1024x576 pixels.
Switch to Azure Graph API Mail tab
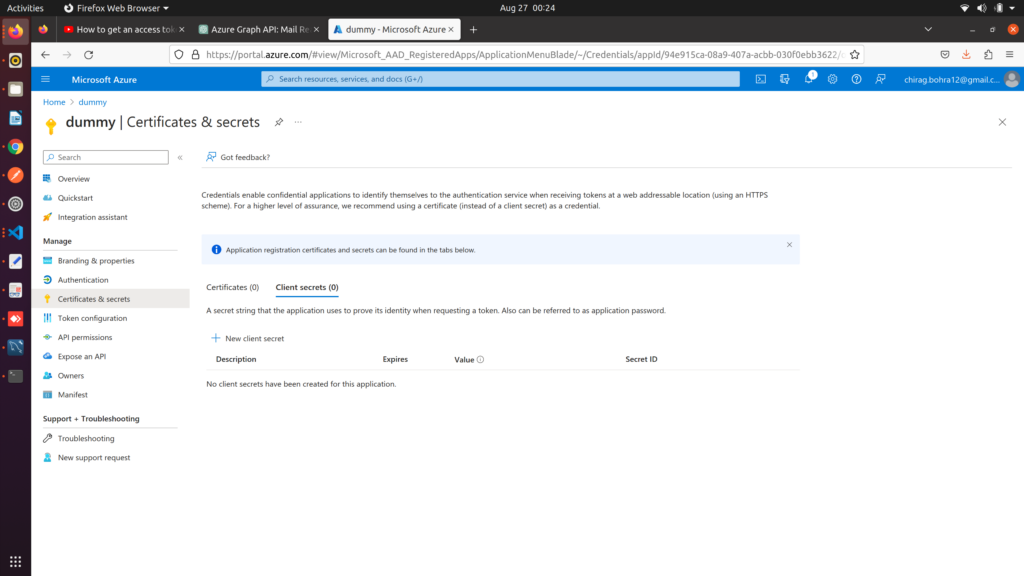pyautogui.click(x=259, y=29)
